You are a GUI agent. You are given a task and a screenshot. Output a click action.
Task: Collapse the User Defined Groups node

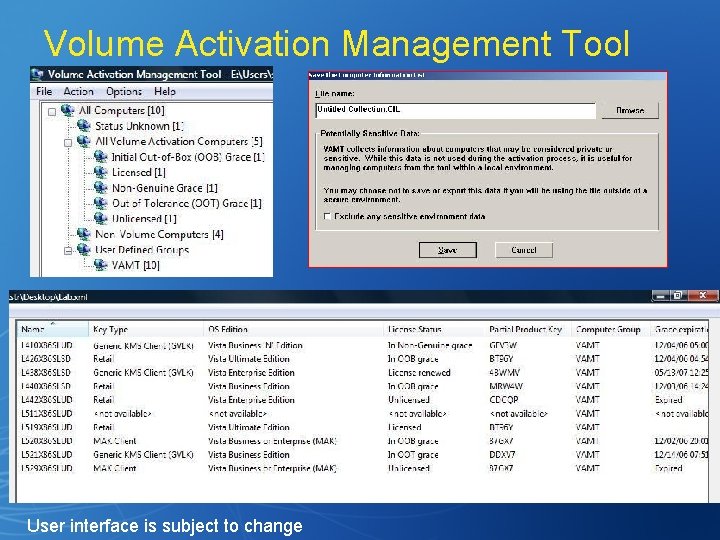click(68, 251)
